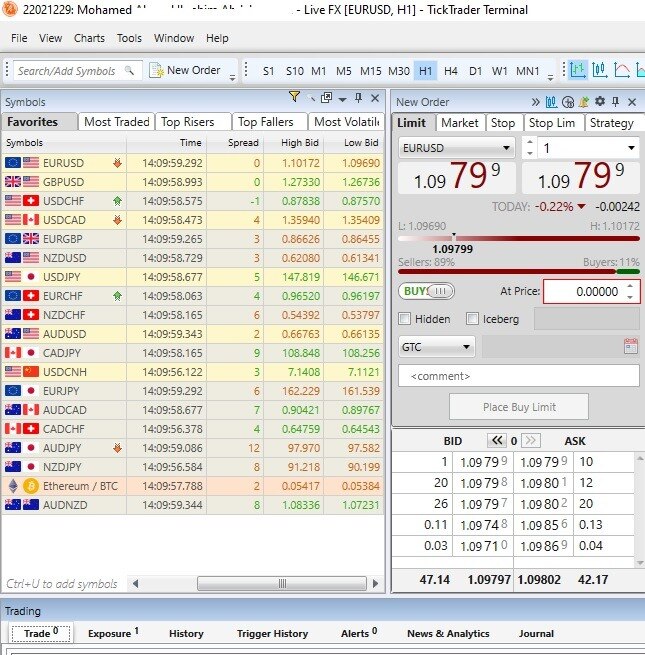Open the Charts menu

tap(89, 38)
